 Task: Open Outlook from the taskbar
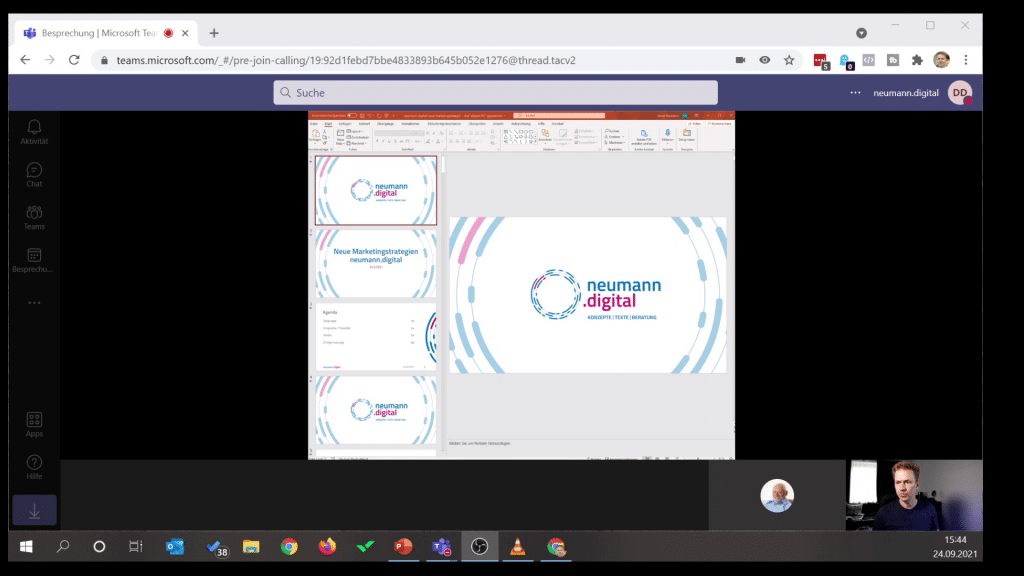pos(175,547)
